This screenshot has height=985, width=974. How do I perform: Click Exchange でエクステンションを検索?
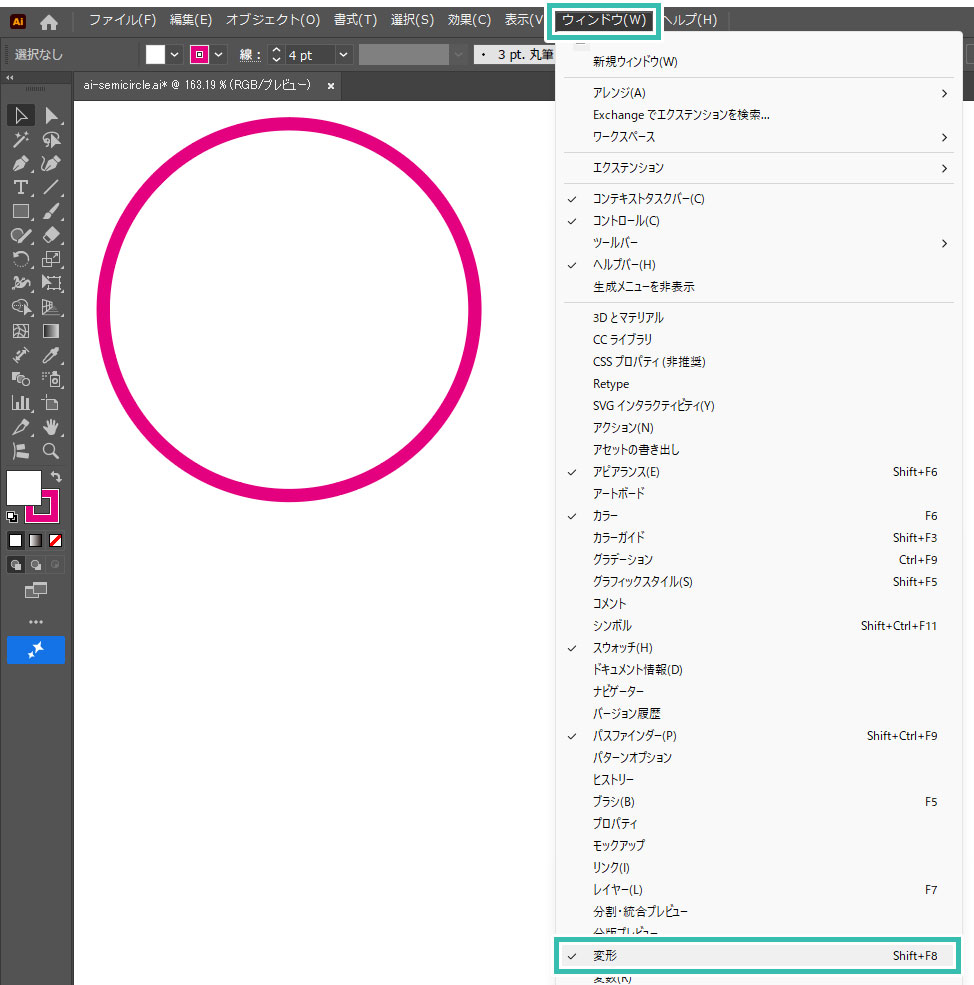point(680,115)
